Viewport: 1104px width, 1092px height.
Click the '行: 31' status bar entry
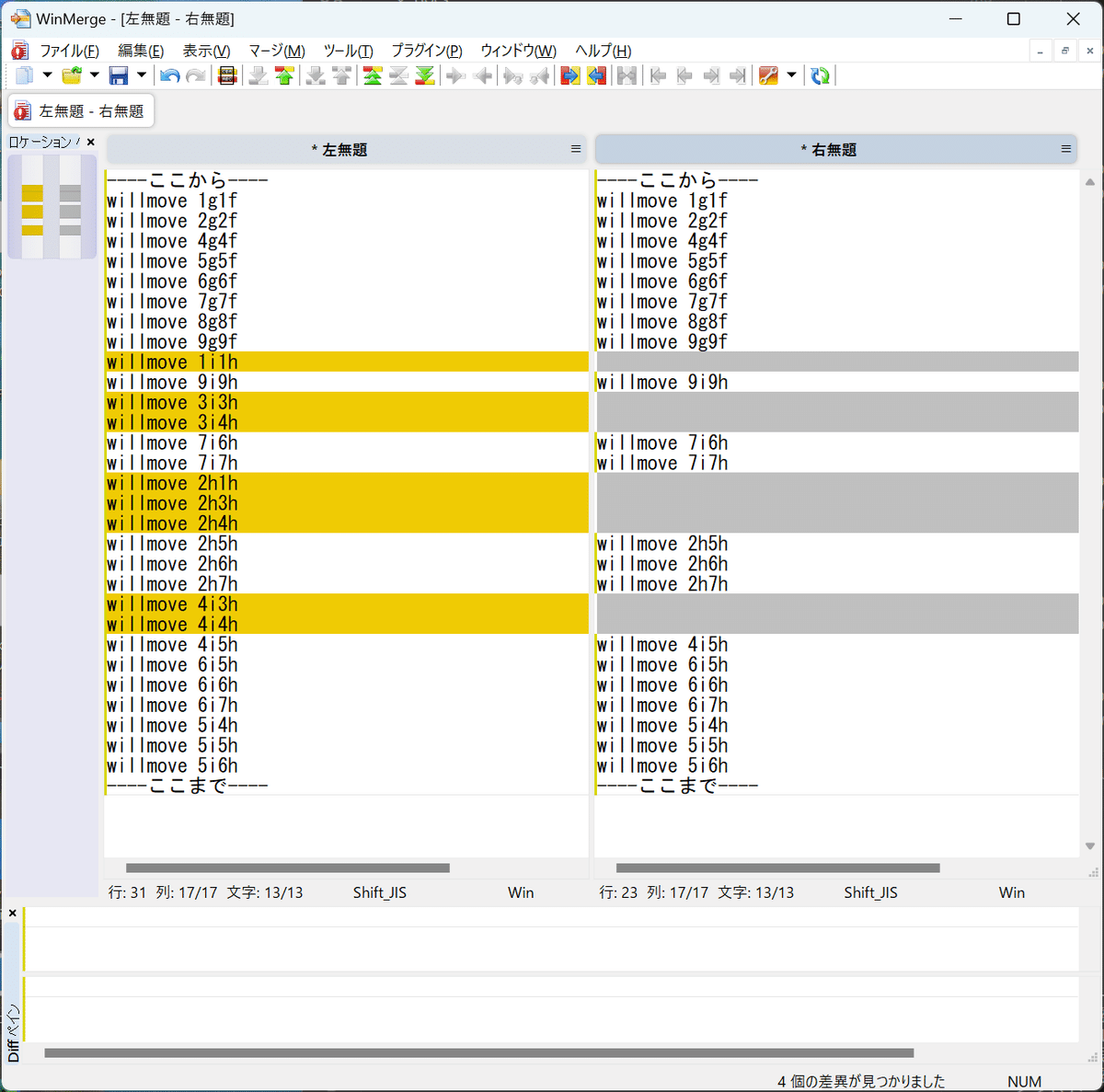(127, 892)
